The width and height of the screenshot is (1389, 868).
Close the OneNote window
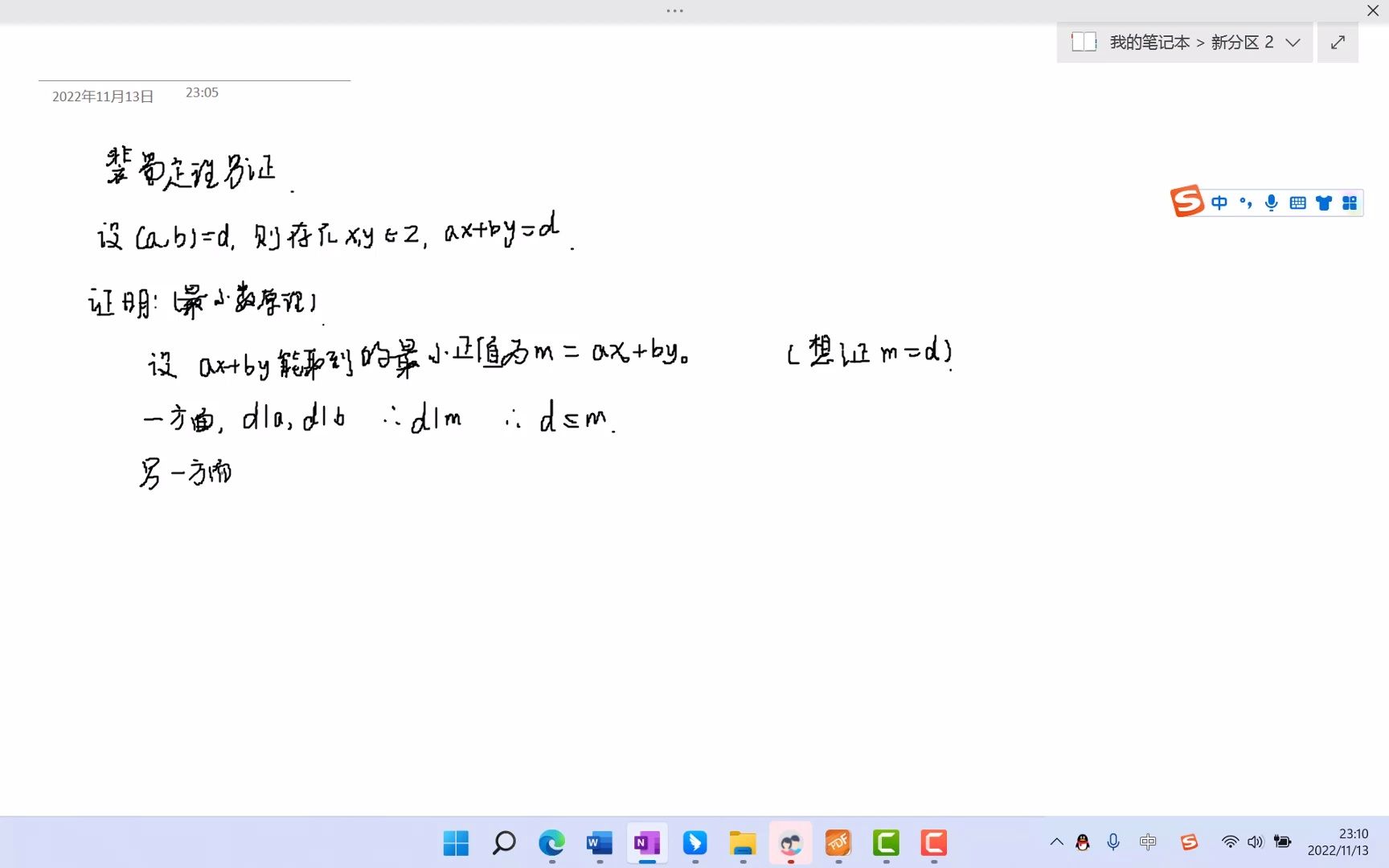1373,10
